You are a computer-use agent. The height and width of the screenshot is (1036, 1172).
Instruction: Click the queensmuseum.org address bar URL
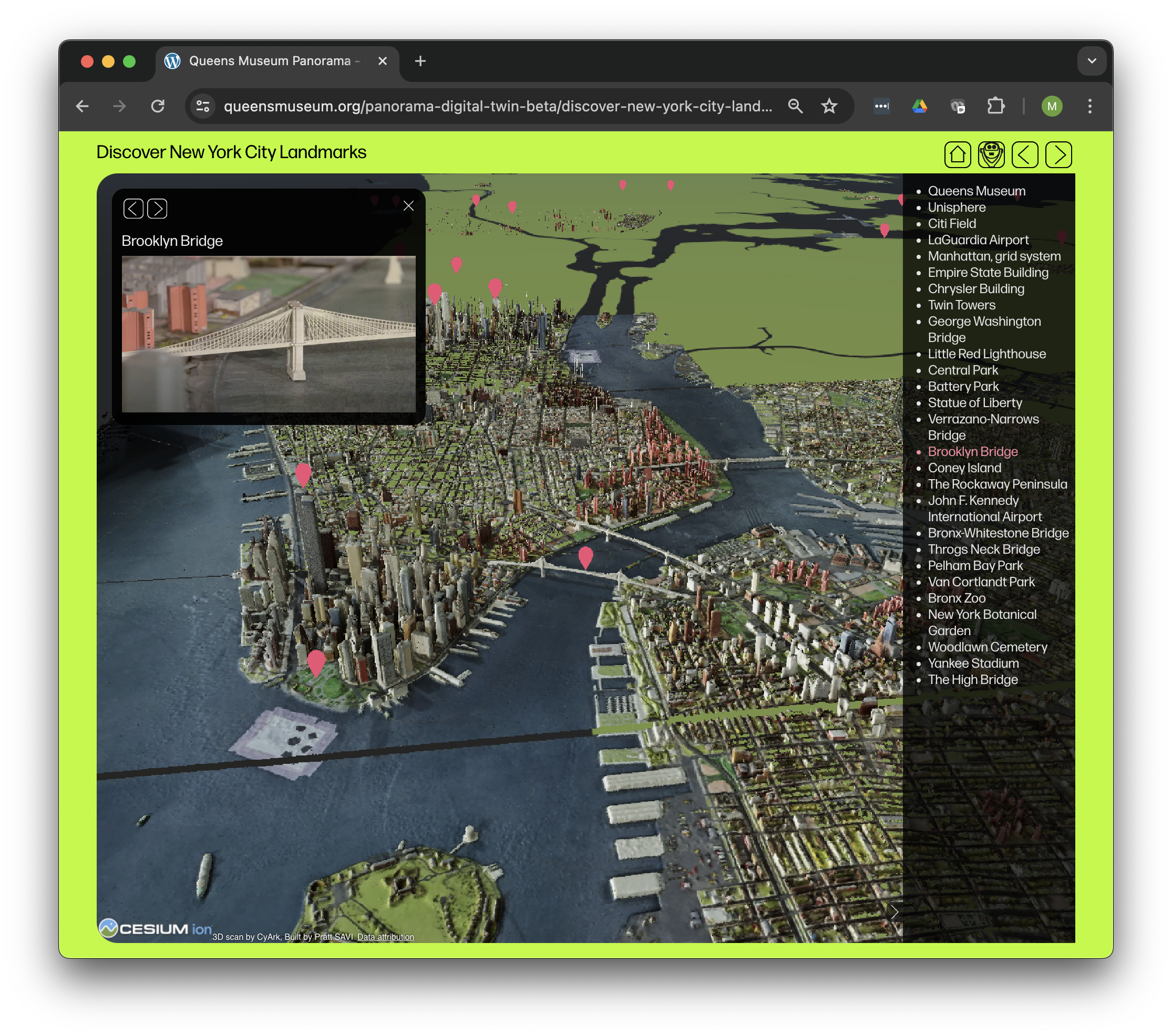(498, 106)
